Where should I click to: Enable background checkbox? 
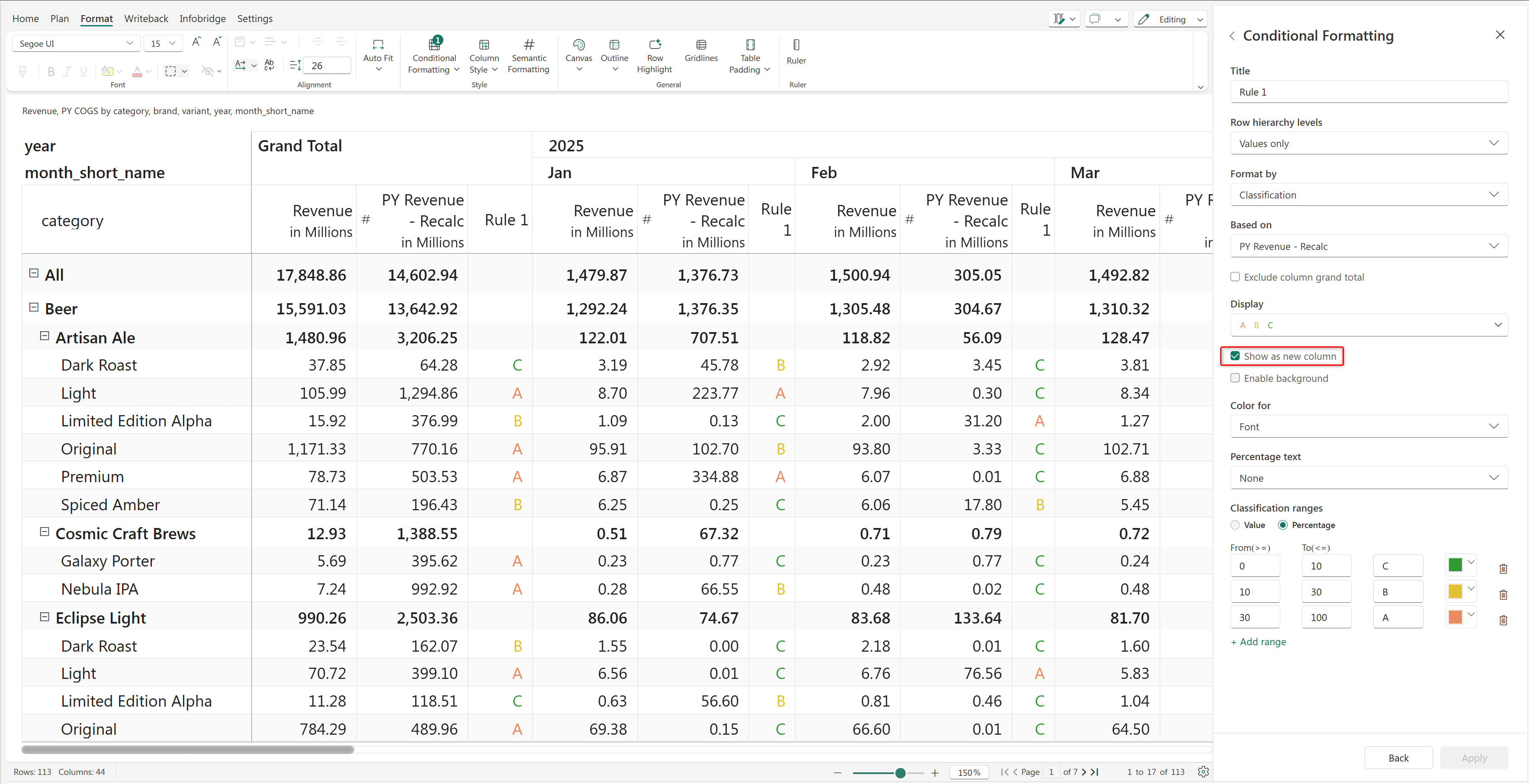tap(1235, 378)
